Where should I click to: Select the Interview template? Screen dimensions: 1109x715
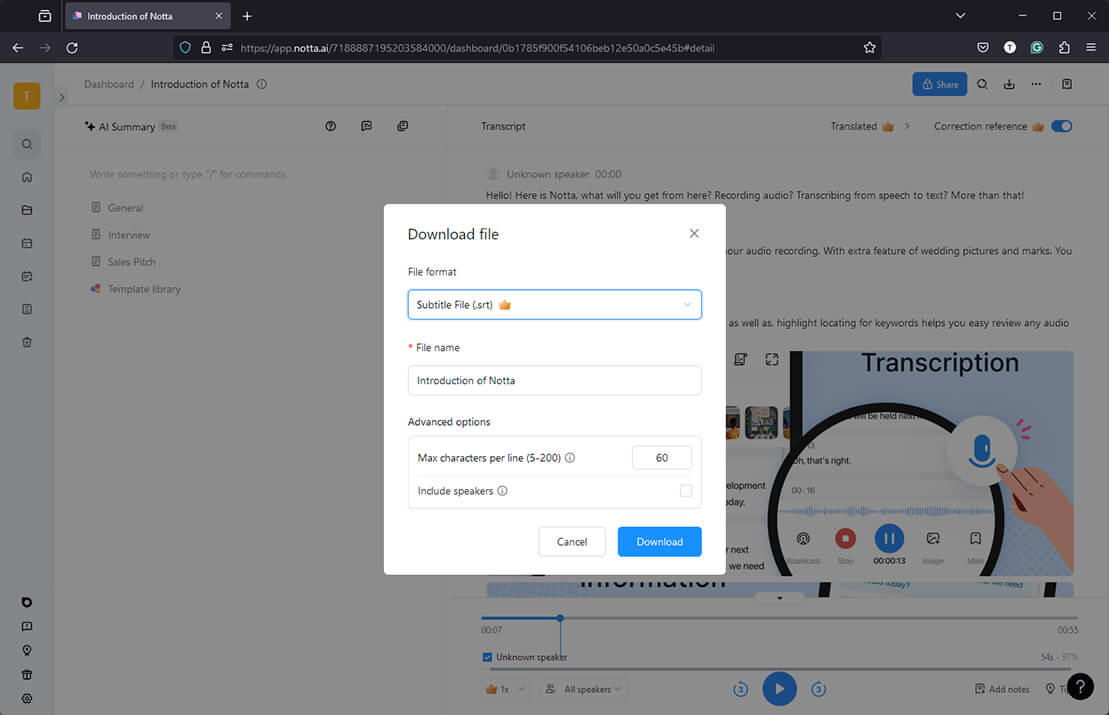tap(120, 235)
